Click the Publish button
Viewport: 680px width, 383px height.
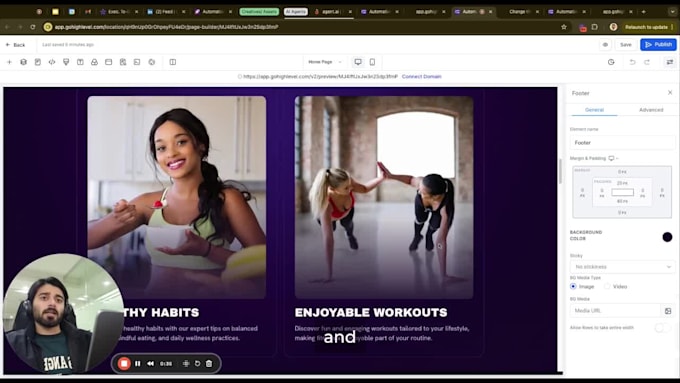[658, 45]
